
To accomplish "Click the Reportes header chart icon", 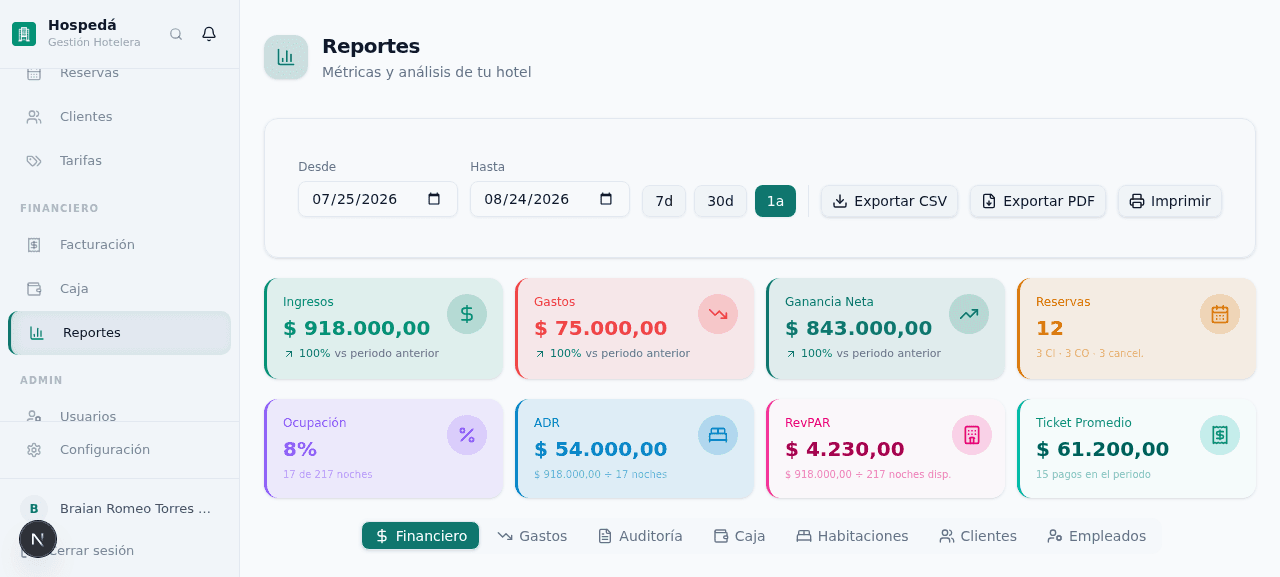I will coord(286,57).
